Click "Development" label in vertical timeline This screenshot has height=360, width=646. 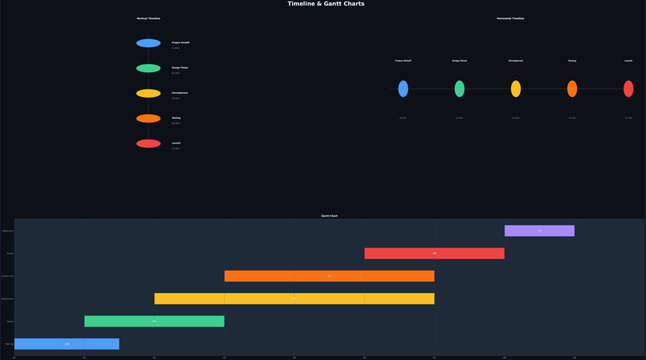(180, 93)
